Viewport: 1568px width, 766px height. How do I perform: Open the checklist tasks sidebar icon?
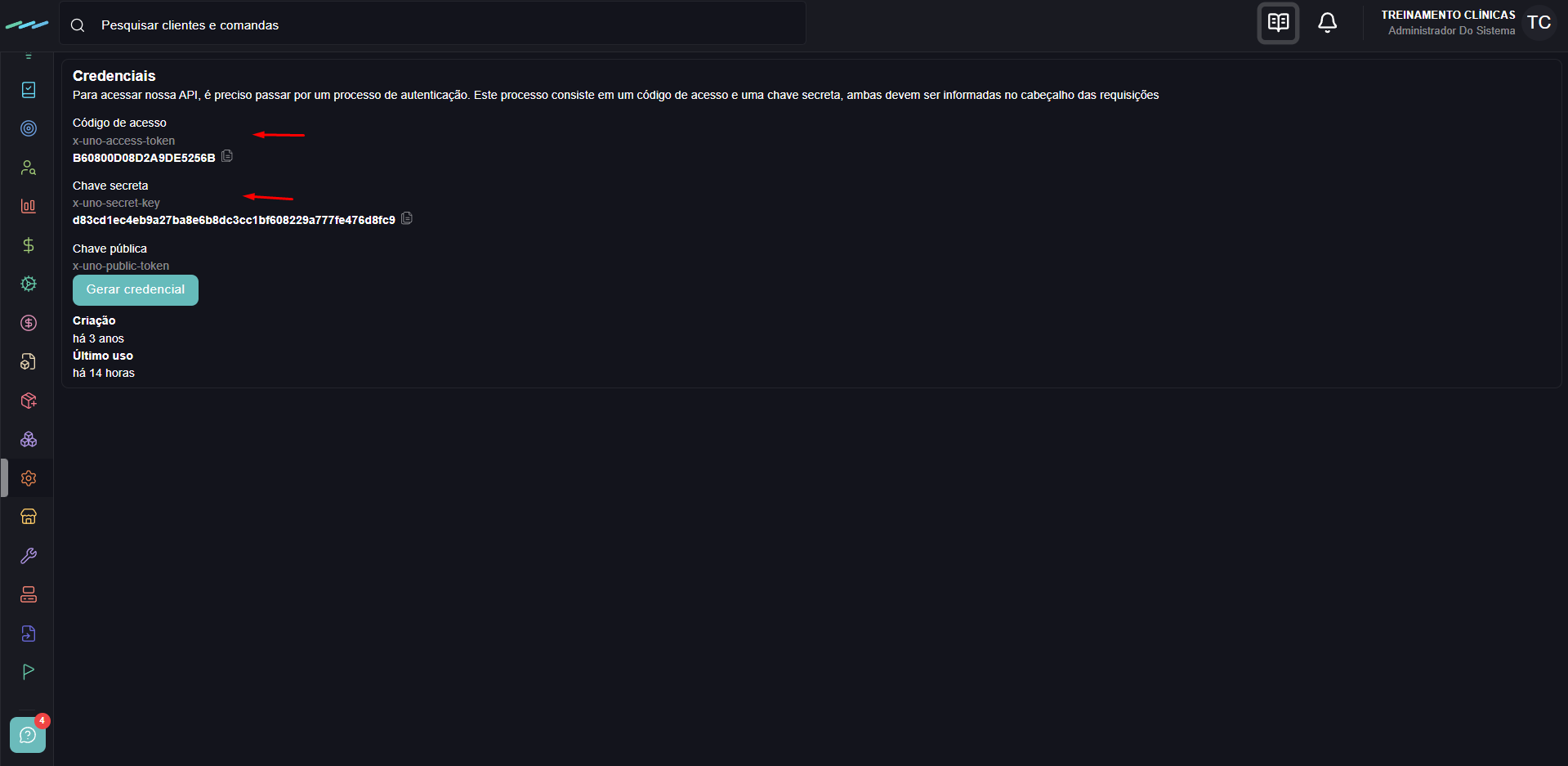click(29, 90)
